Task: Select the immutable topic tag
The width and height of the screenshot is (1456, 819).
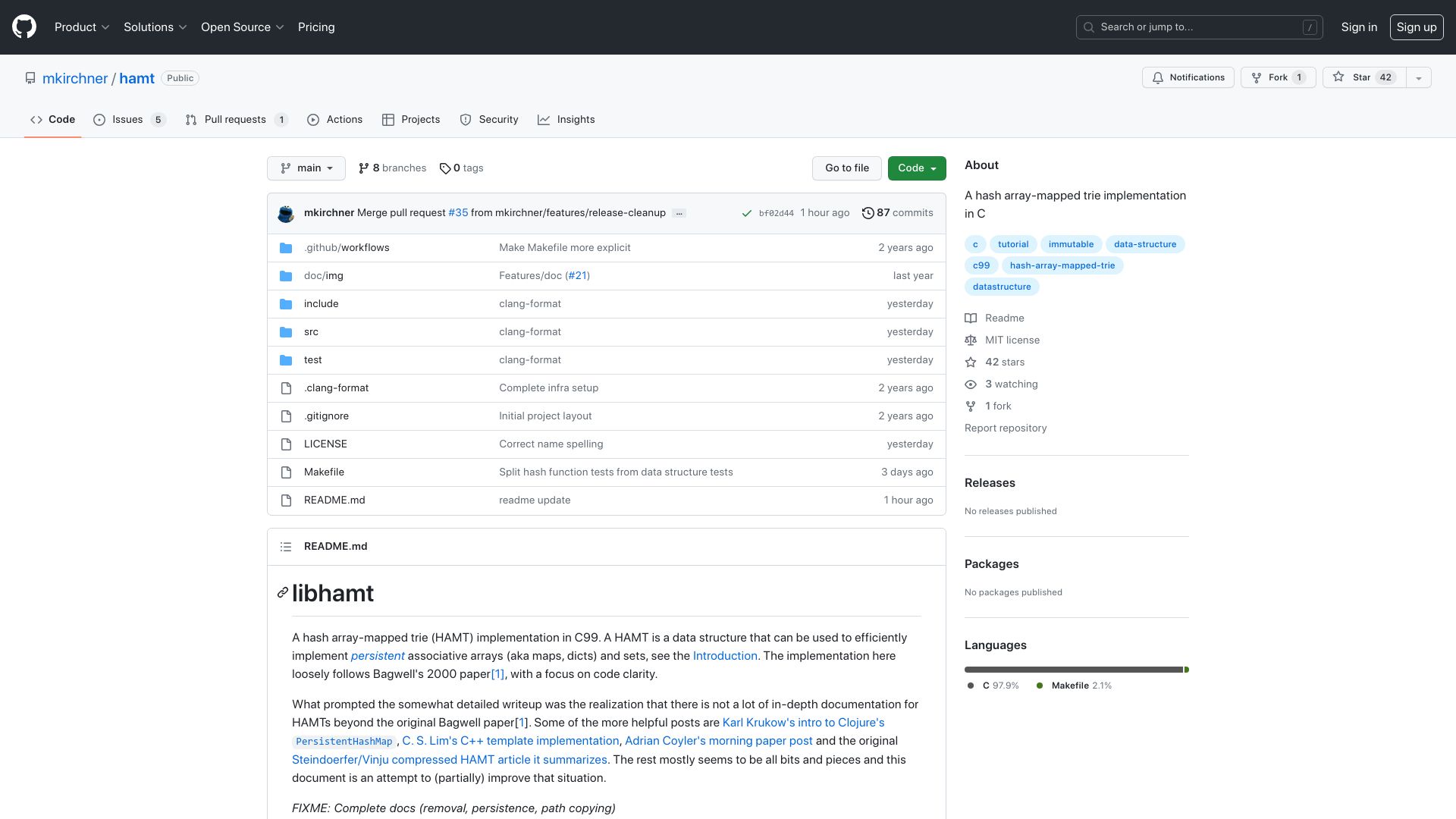Action: point(1071,244)
